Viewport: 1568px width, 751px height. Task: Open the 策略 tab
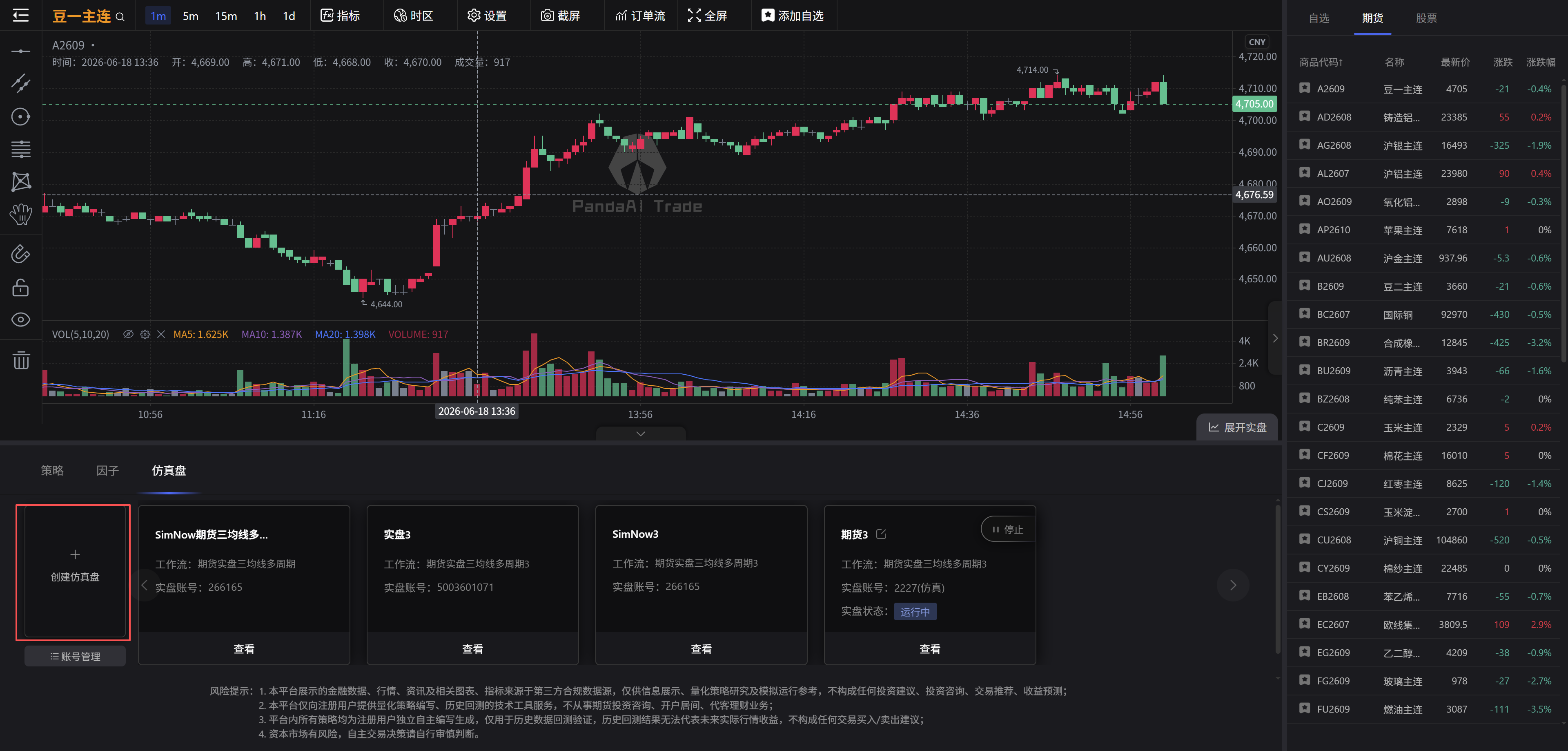(x=52, y=470)
